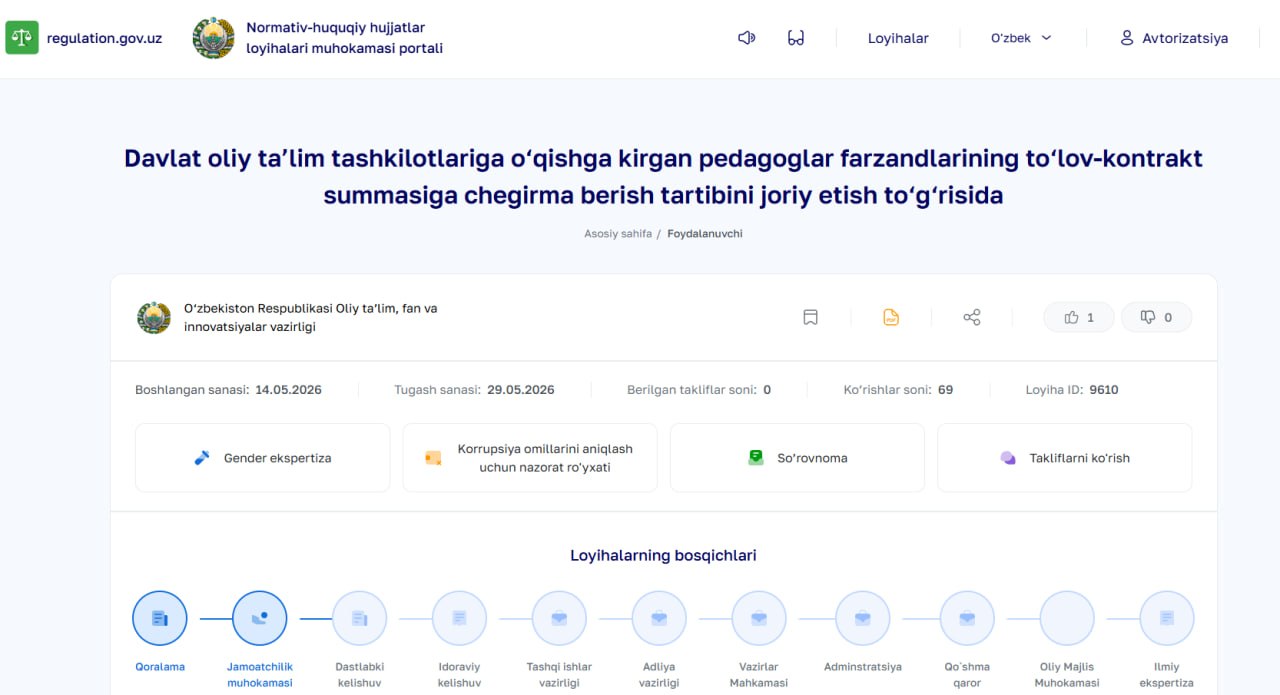Go to Asosiy sahifa breadcrumb

(x=618, y=233)
